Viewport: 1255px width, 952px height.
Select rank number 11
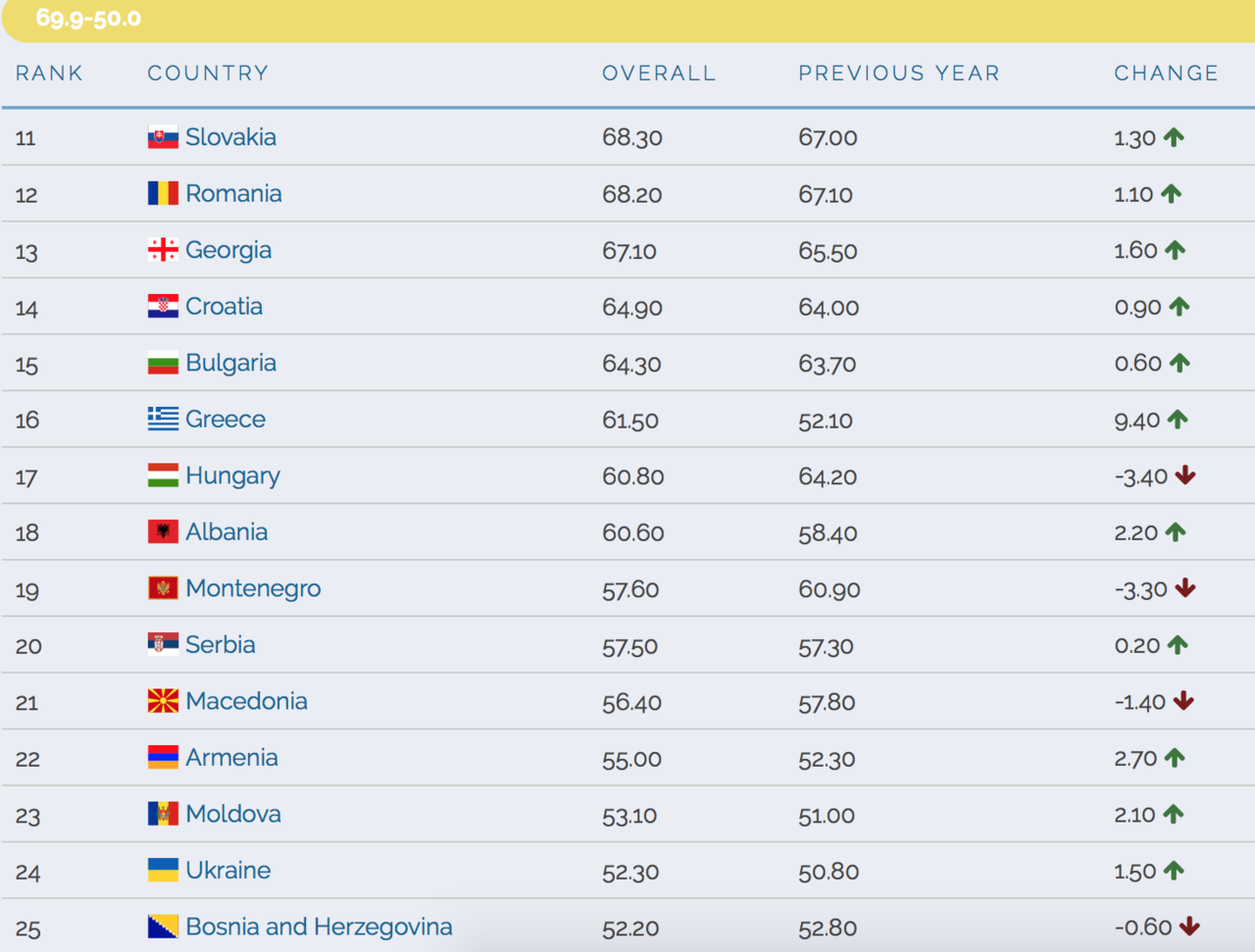[25, 138]
